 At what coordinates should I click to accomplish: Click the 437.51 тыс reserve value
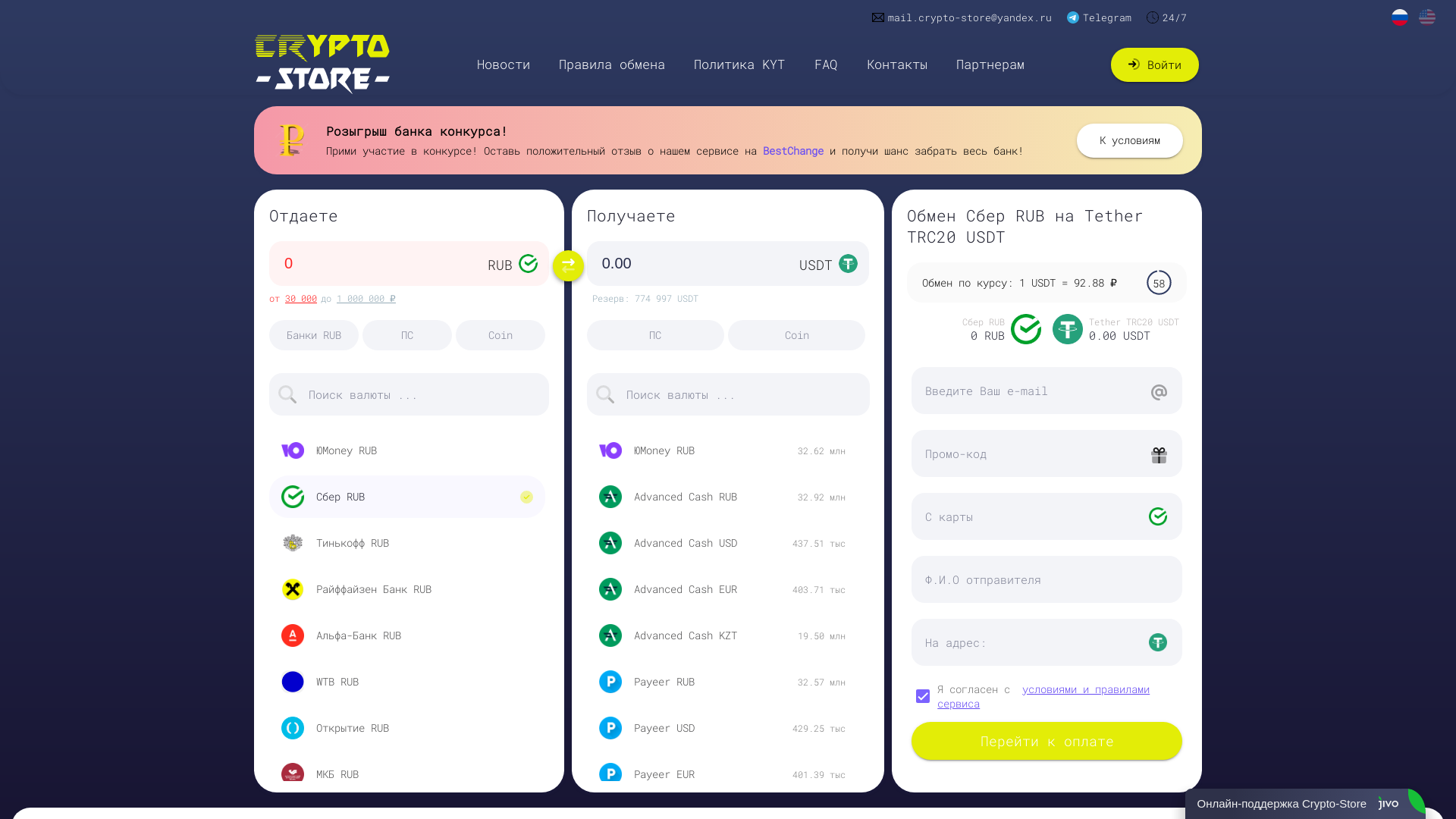click(819, 544)
